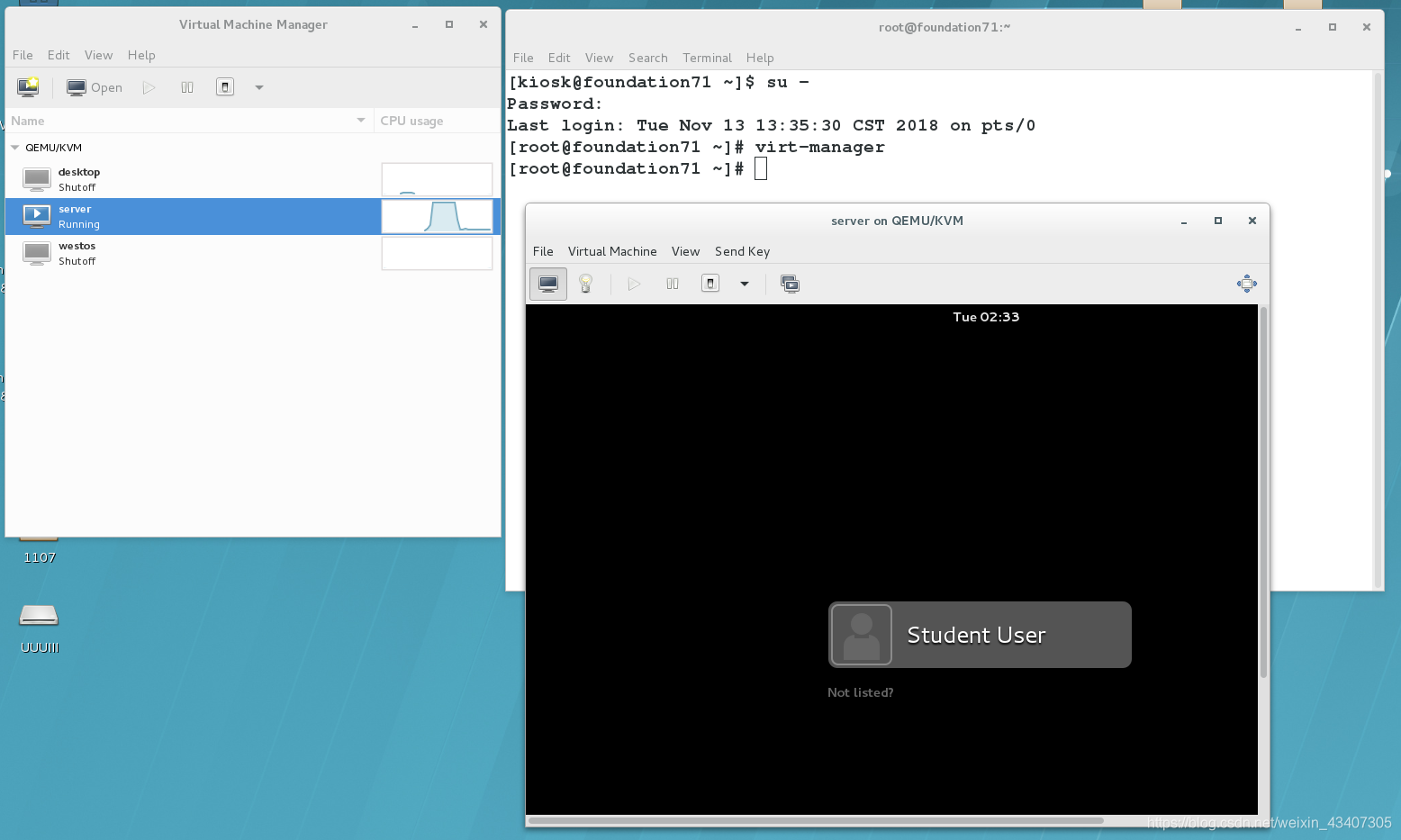This screenshot has height=840, width=1401.
Task: Open Virtual Machine menu in server window
Action: tap(612, 251)
